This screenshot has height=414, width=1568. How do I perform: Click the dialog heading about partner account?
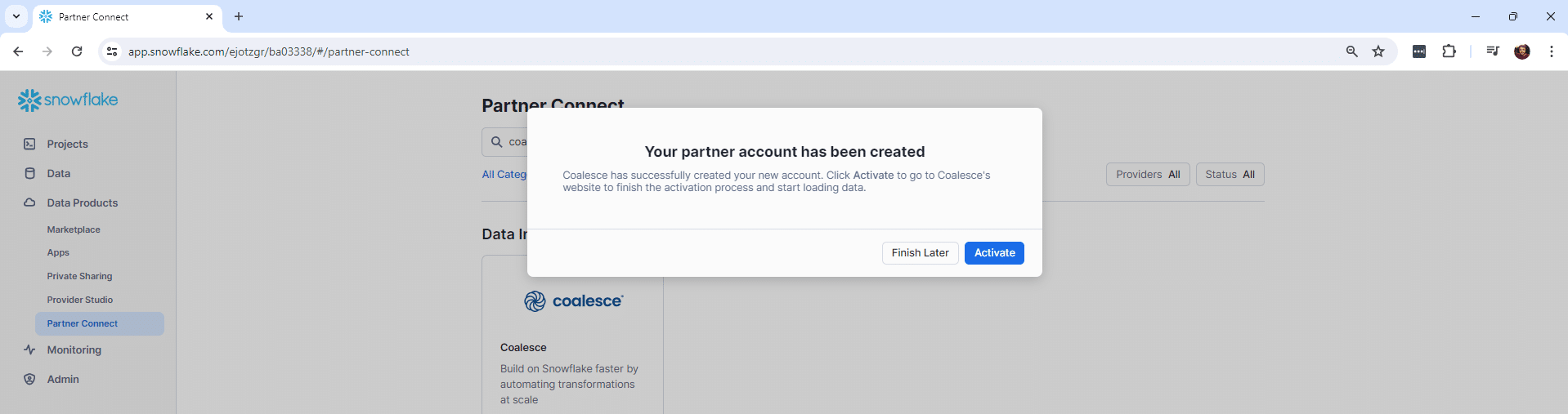785,152
